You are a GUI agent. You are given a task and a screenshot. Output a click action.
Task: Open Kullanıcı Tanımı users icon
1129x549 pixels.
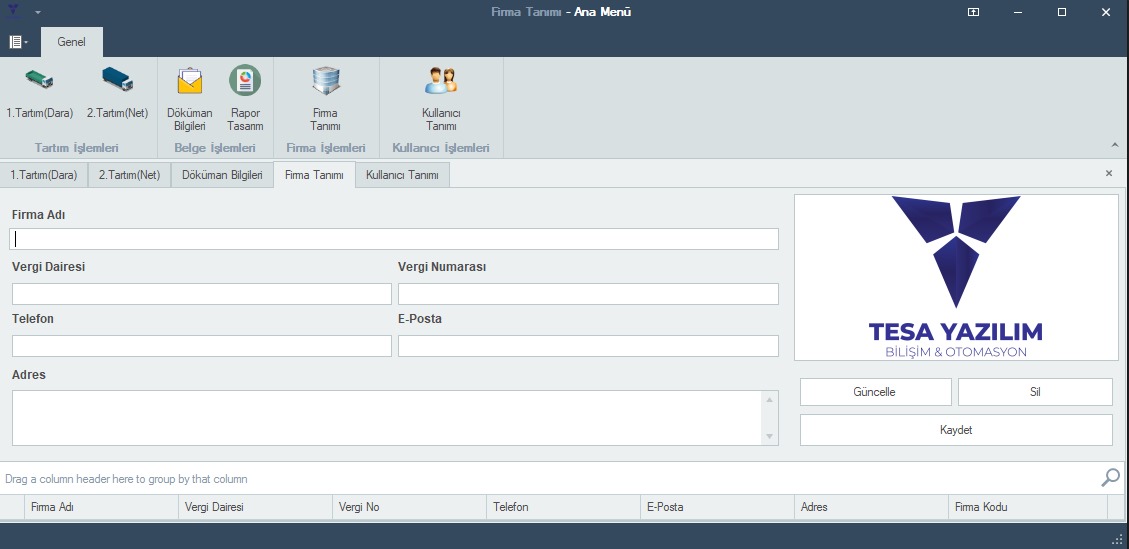[x=441, y=81]
